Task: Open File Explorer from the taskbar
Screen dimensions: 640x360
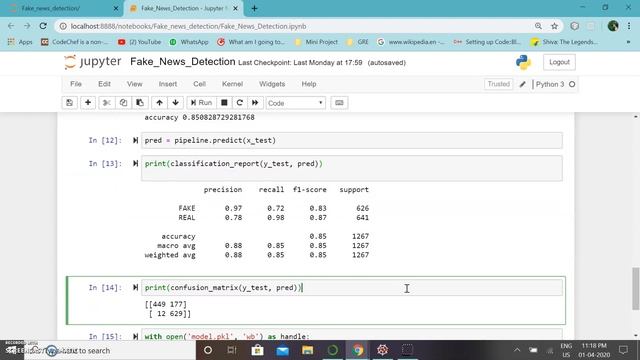Action: pyautogui.click(x=307, y=350)
